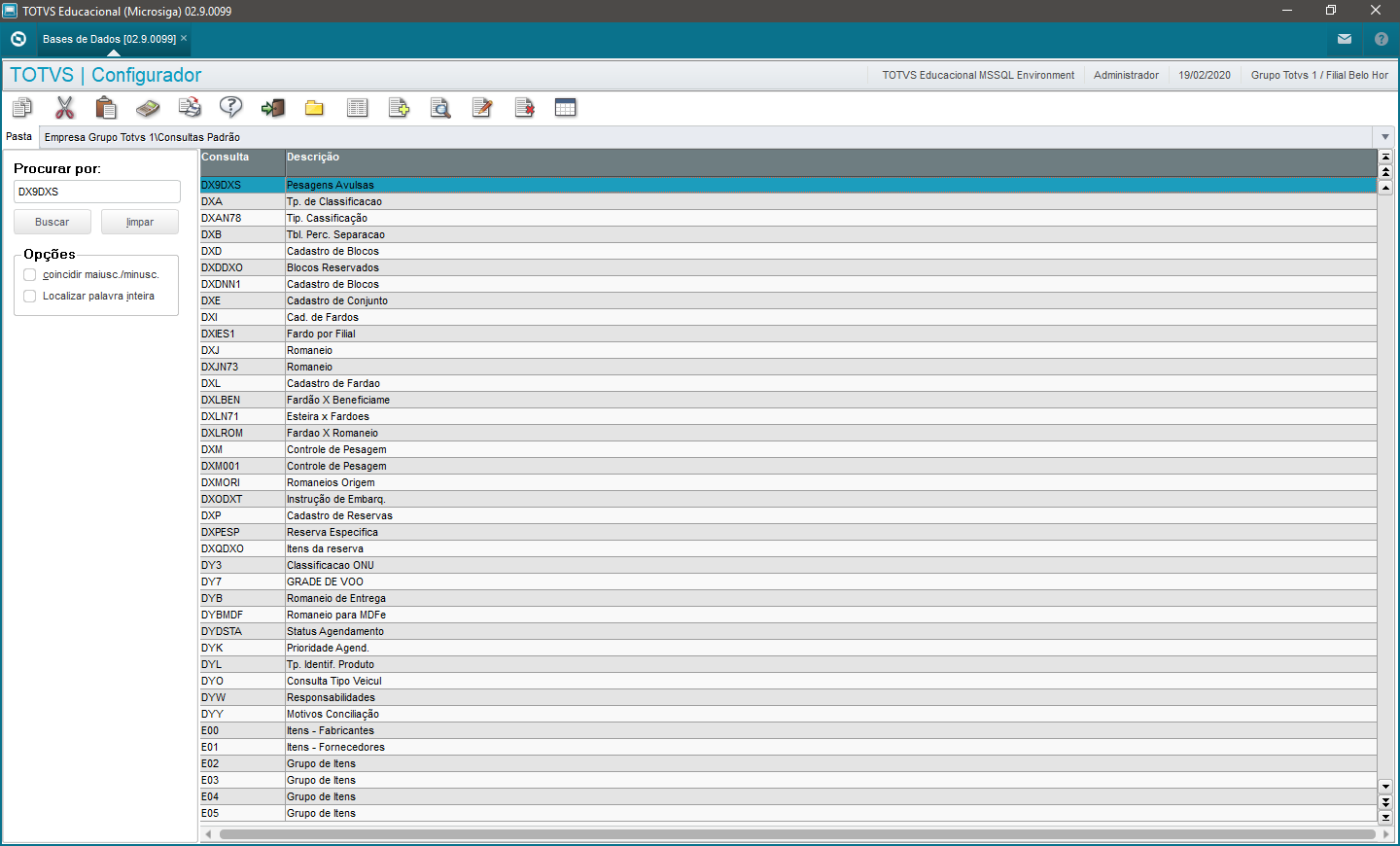Screen dimensions: 1400x846
Task: Click Administrador in the status header
Action: (x=1126, y=75)
